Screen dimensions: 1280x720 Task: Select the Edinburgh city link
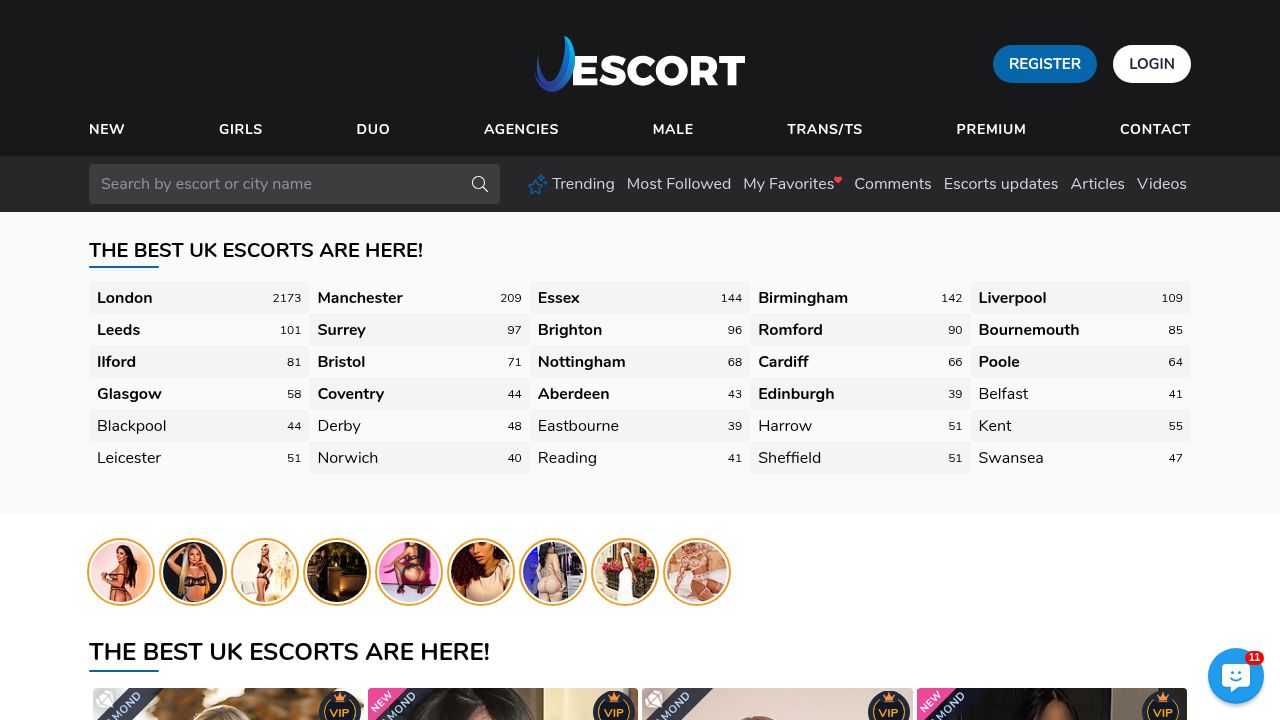860,394
